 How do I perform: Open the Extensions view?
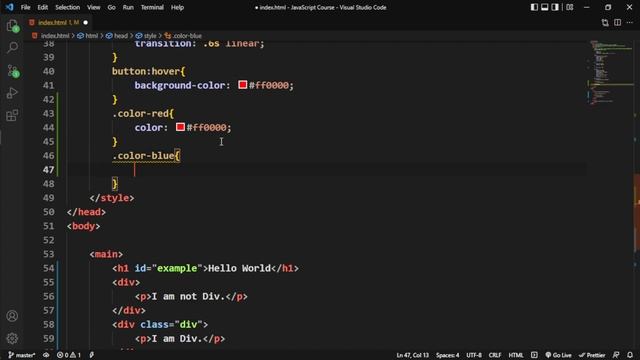(x=12, y=116)
